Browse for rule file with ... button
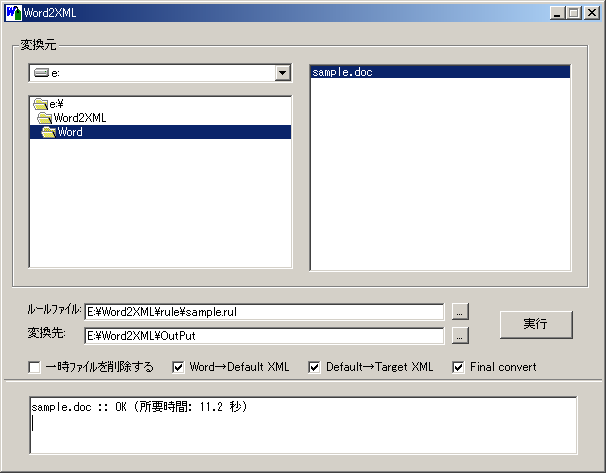Screen dimensions: 606x473 click(460, 312)
